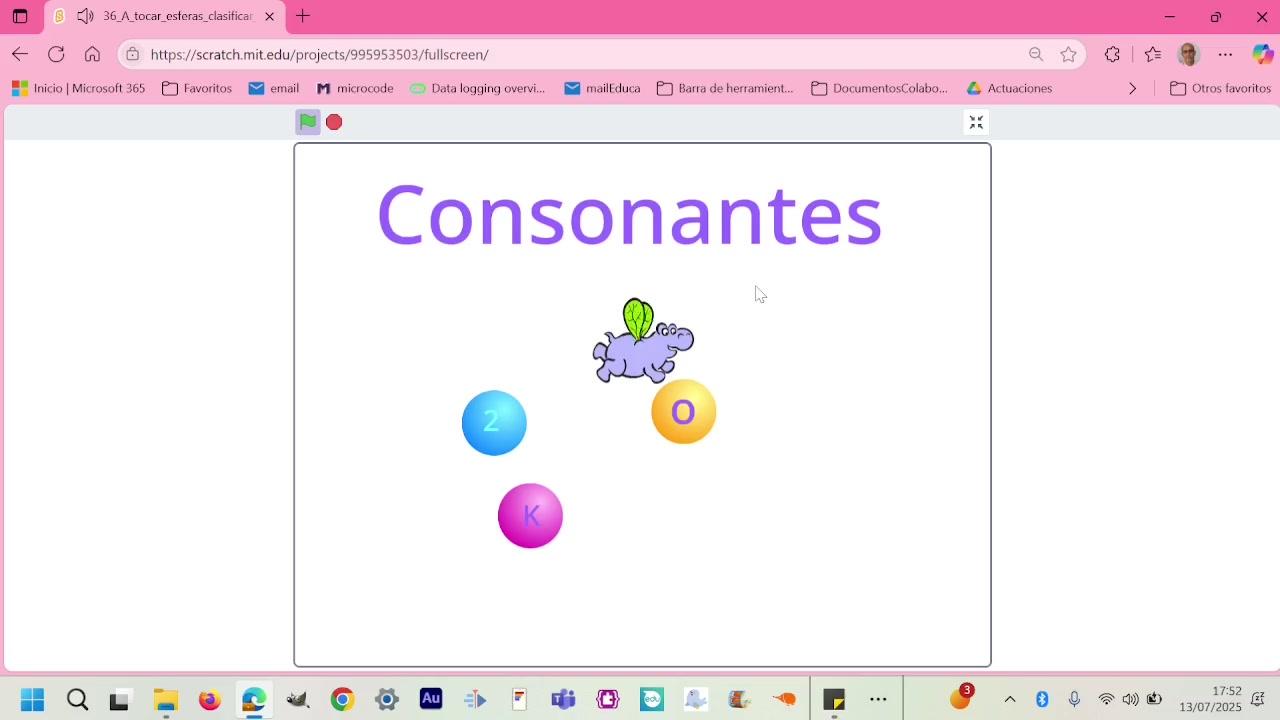Open the Copilot sidebar
Viewport: 1280px width, 720px height.
tap(1262, 54)
